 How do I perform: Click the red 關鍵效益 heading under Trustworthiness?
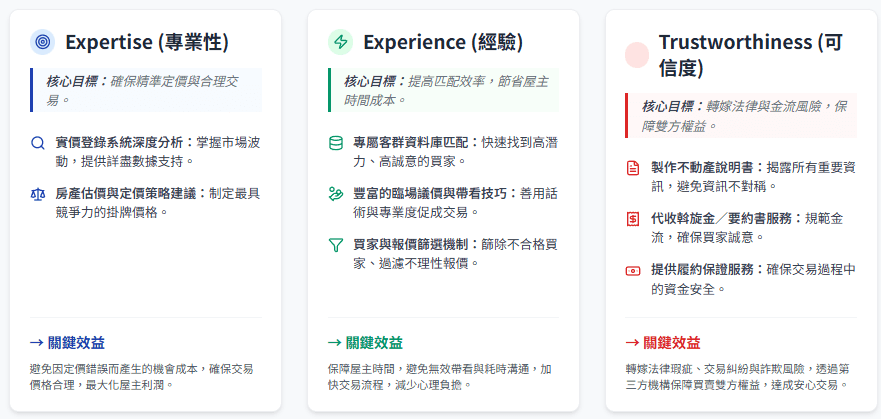[662, 342]
